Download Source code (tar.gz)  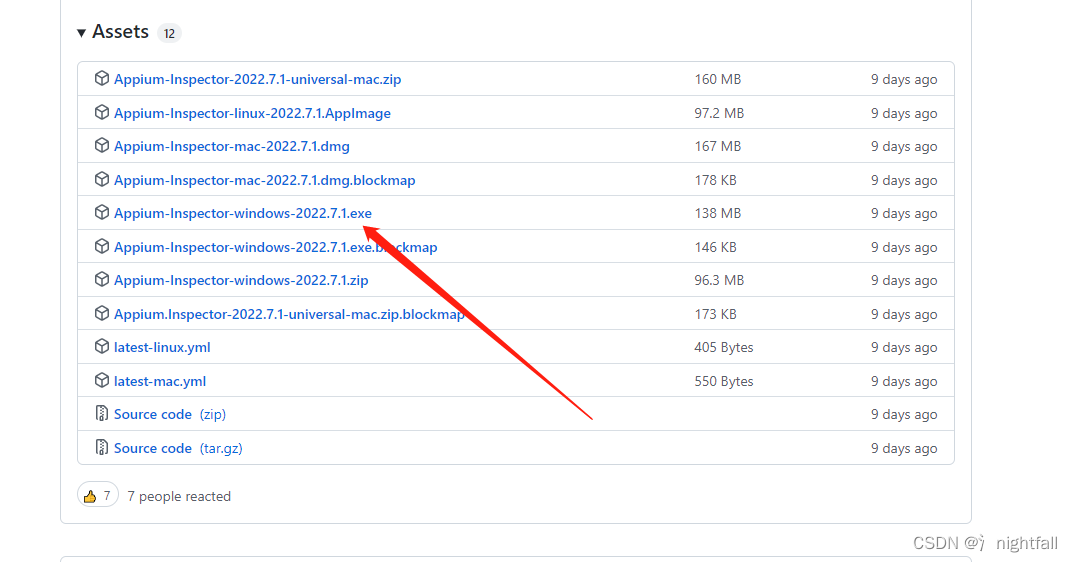coord(178,449)
